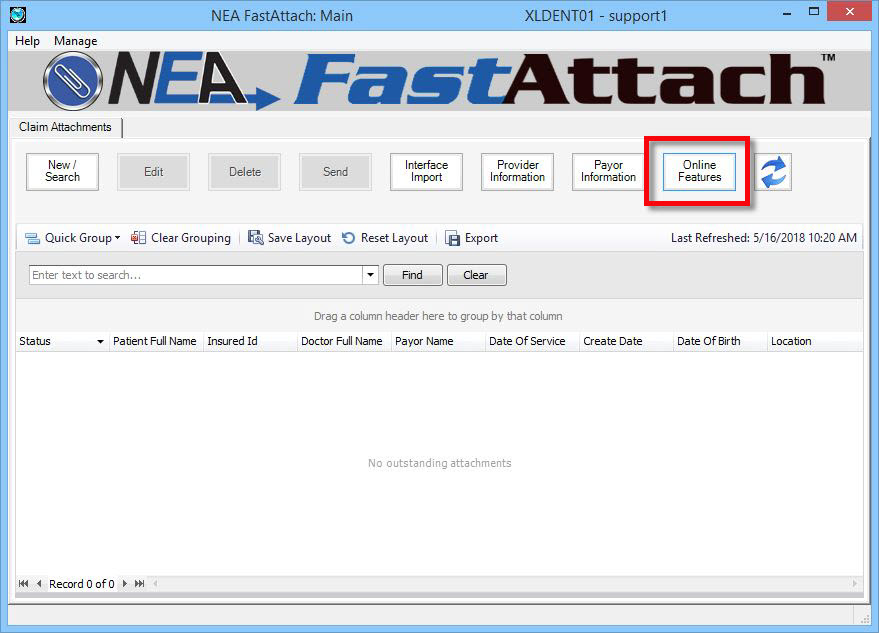Click in the search text field
The height and width of the screenshot is (633, 879).
coord(195,275)
